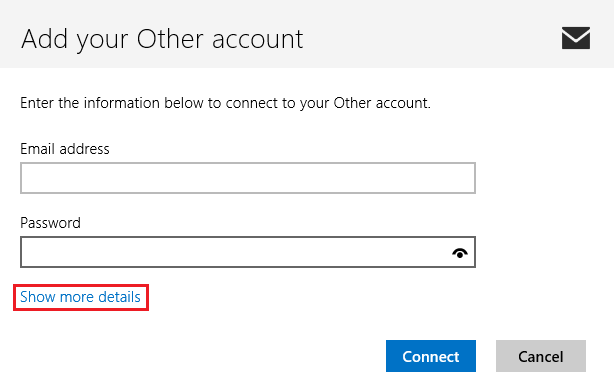Select the 'Add your Other account' heading
614x383 pixels.
pos(162,40)
